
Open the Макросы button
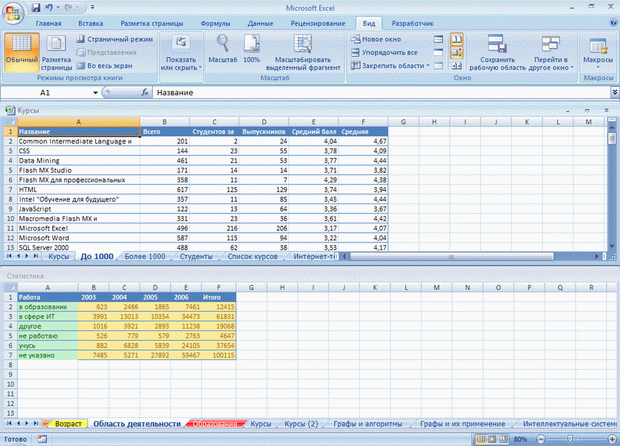tap(598, 50)
